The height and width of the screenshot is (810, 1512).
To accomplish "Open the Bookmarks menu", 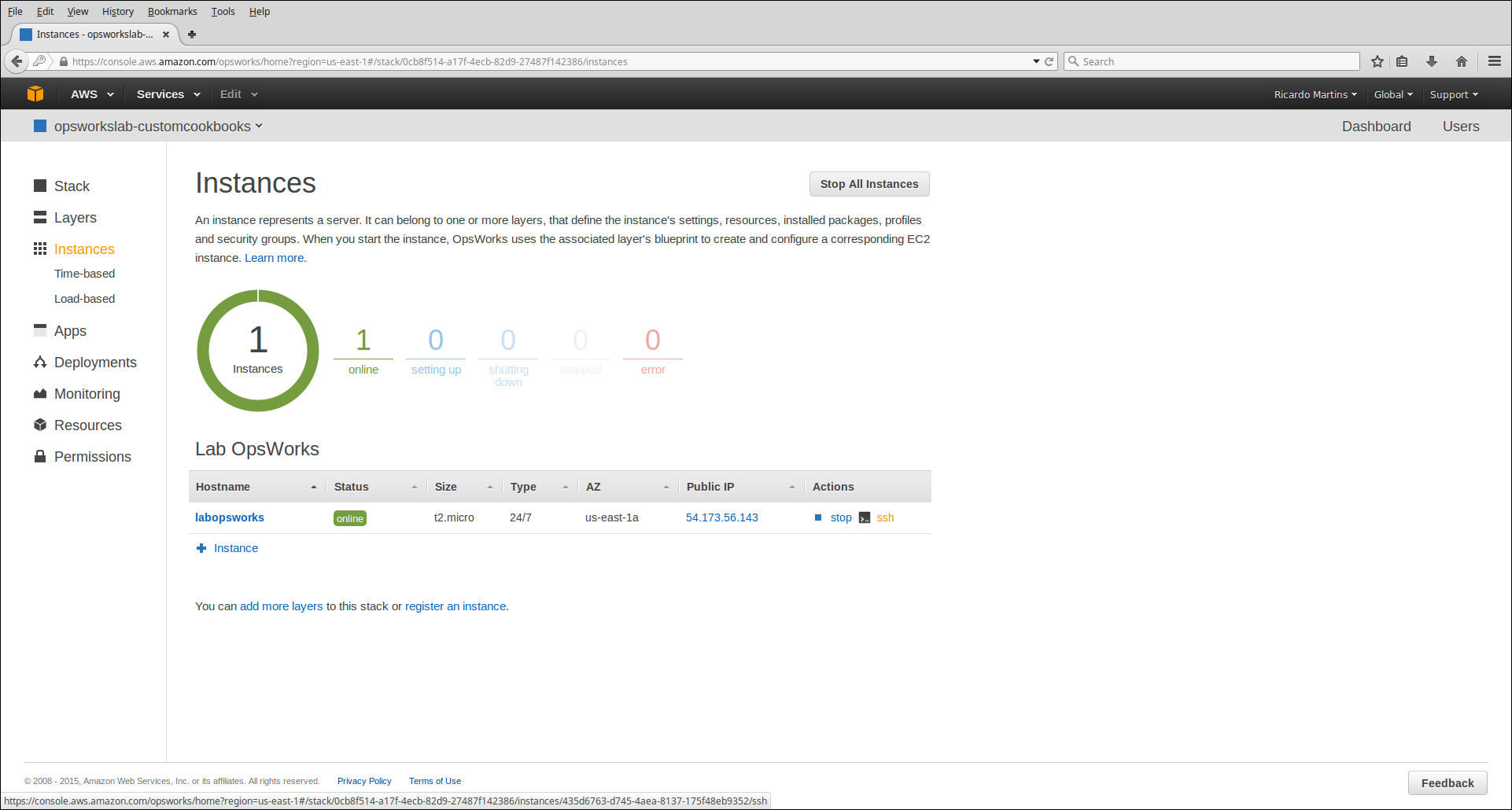I will coord(172,12).
